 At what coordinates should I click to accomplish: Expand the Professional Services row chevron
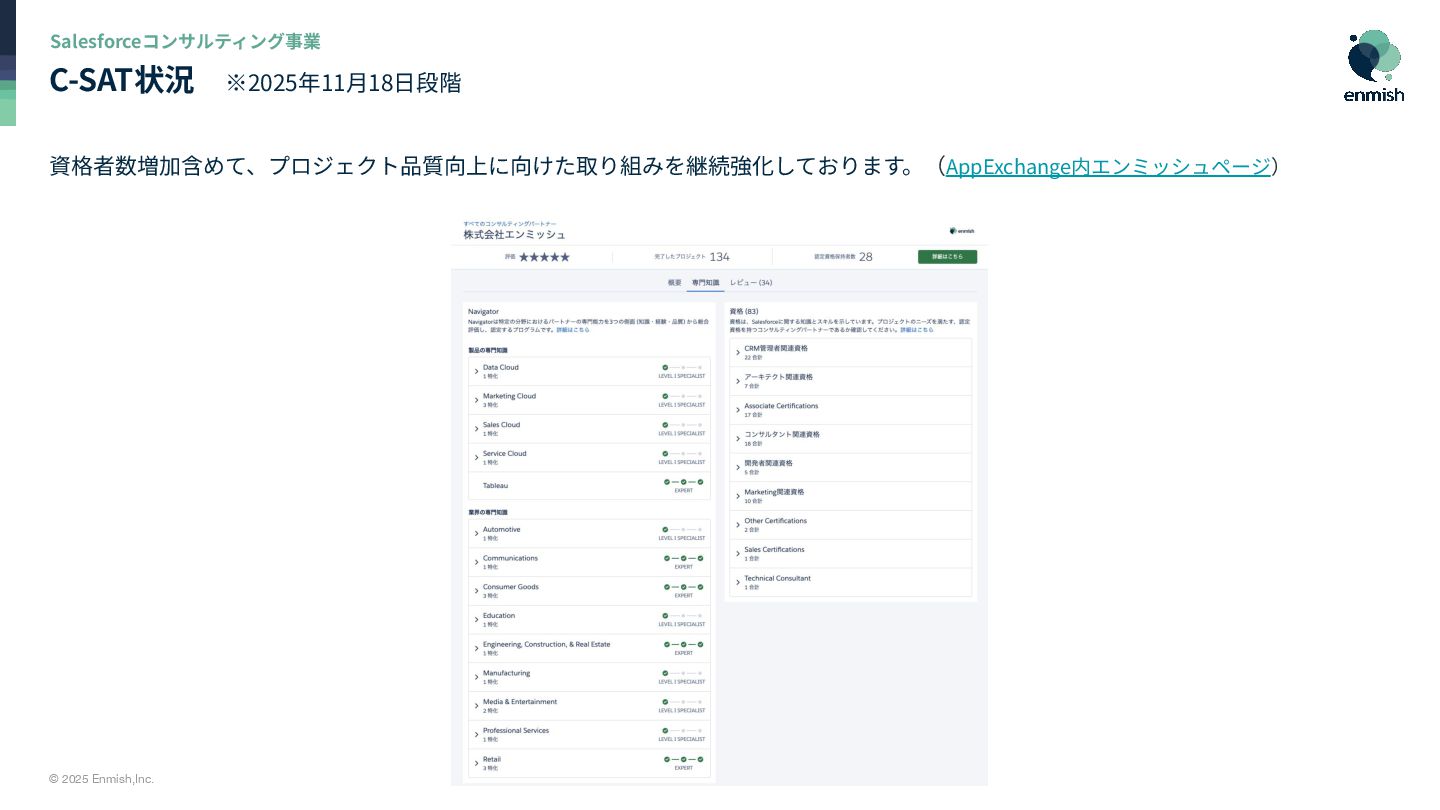pos(476,734)
